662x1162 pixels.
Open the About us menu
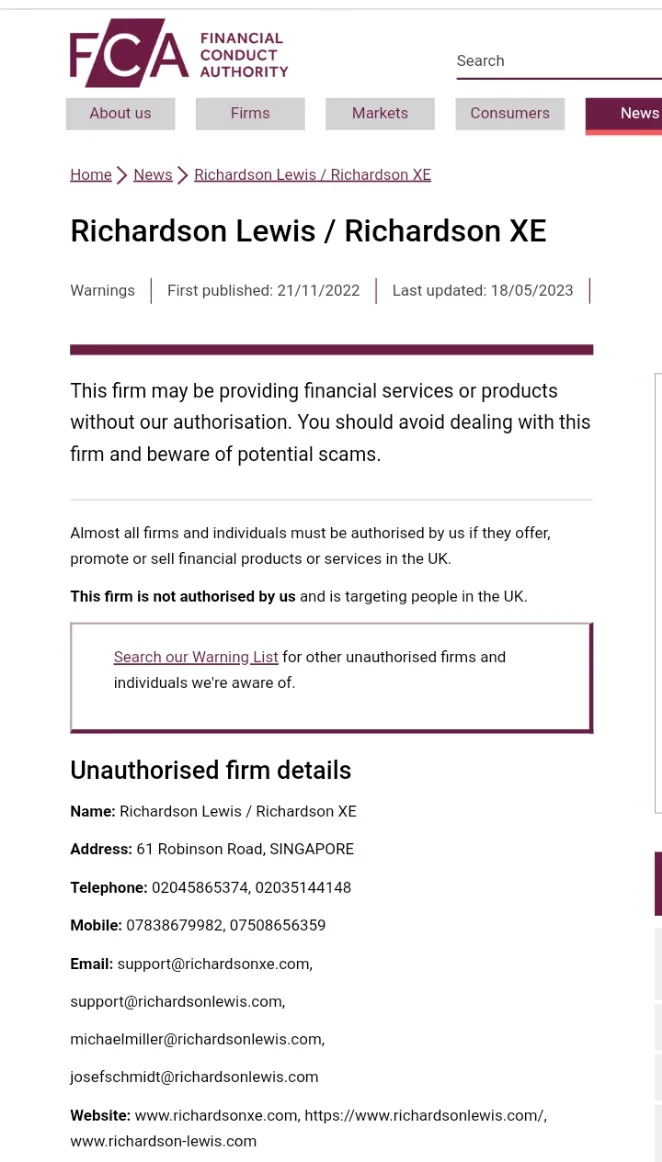(120, 113)
